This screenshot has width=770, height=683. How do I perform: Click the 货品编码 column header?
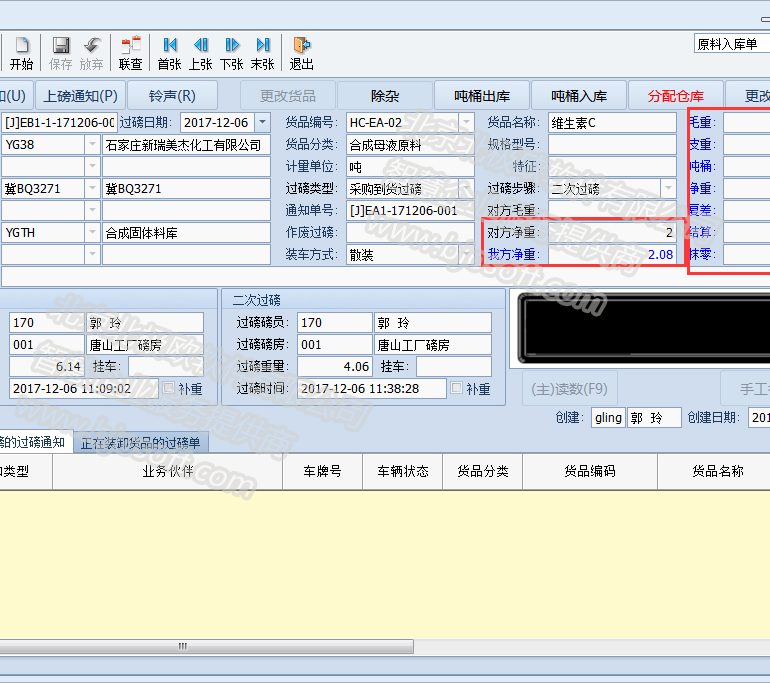590,471
